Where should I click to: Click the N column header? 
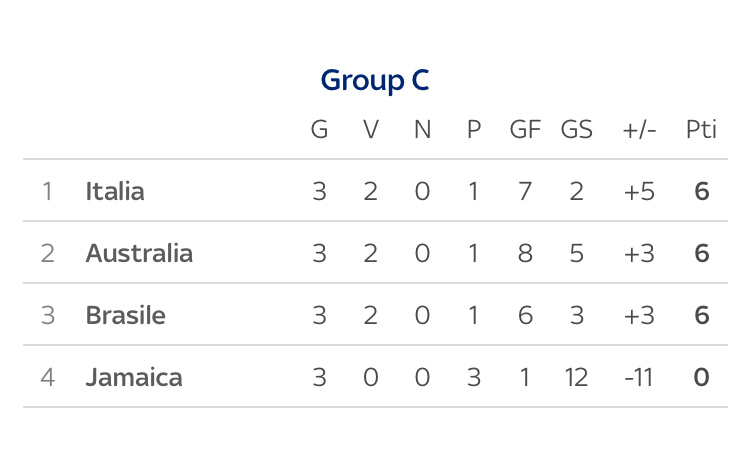pos(422,129)
